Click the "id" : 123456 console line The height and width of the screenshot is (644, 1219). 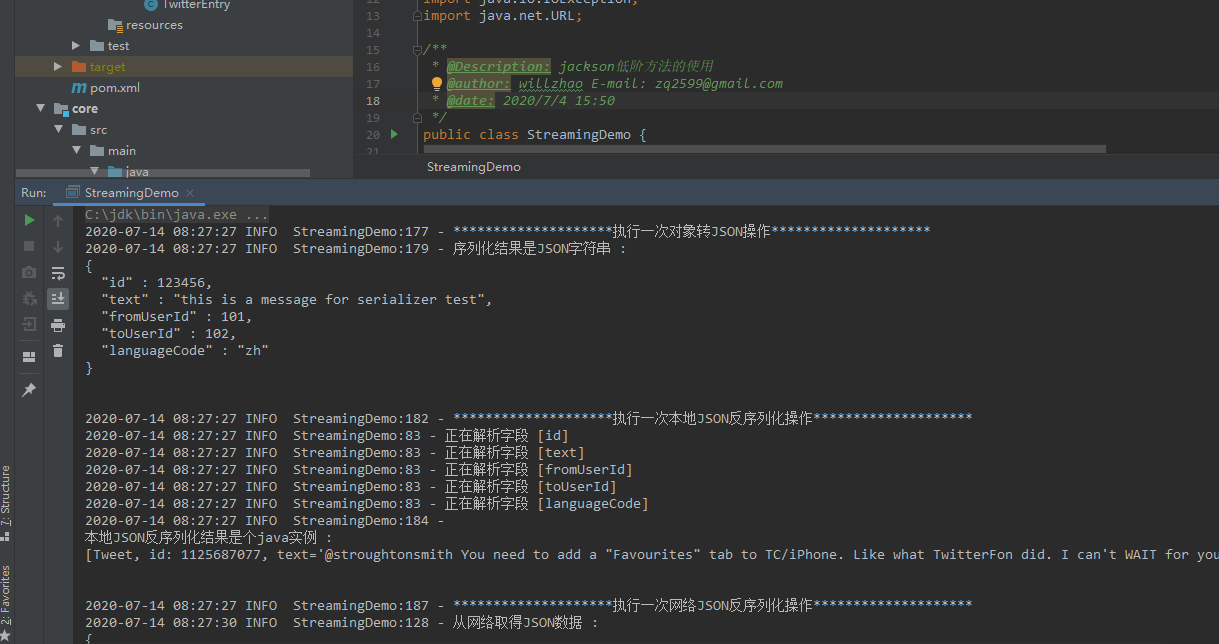157,282
